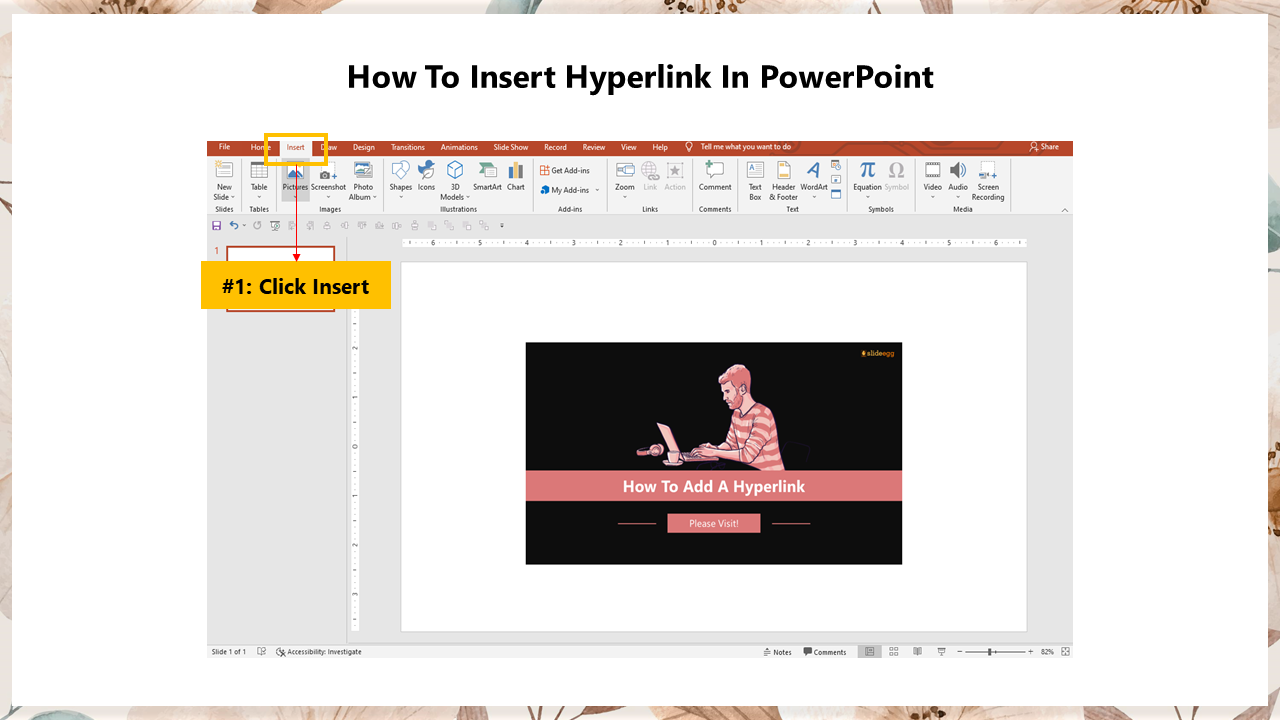Click the spell check icon in status bar
The image size is (1280, 720).
tap(261, 652)
